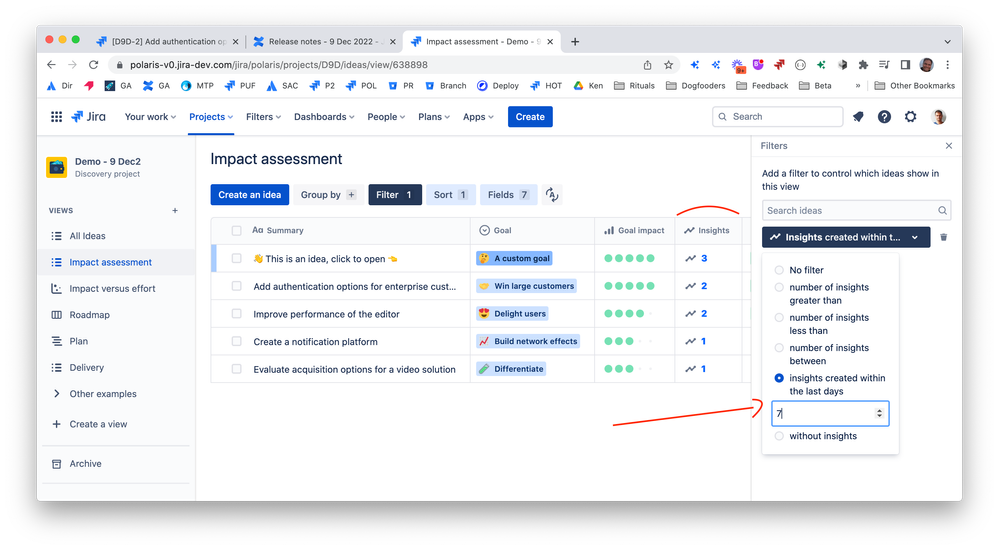This screenshot has height=550, width=999.
Task: Click the Sort 1 button
Action: pos(450,195)
